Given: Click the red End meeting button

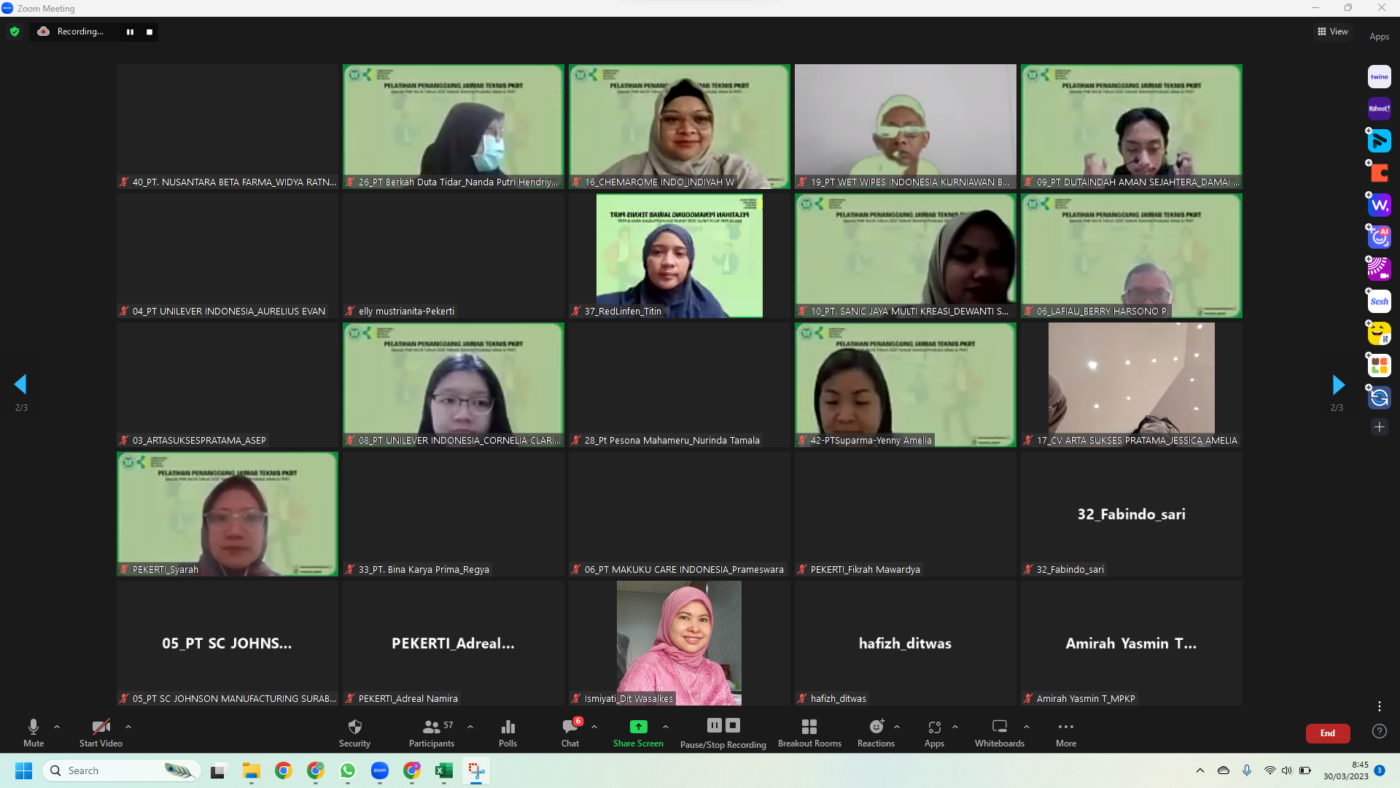Looking at the screenshot, I should click(1327, 733).
